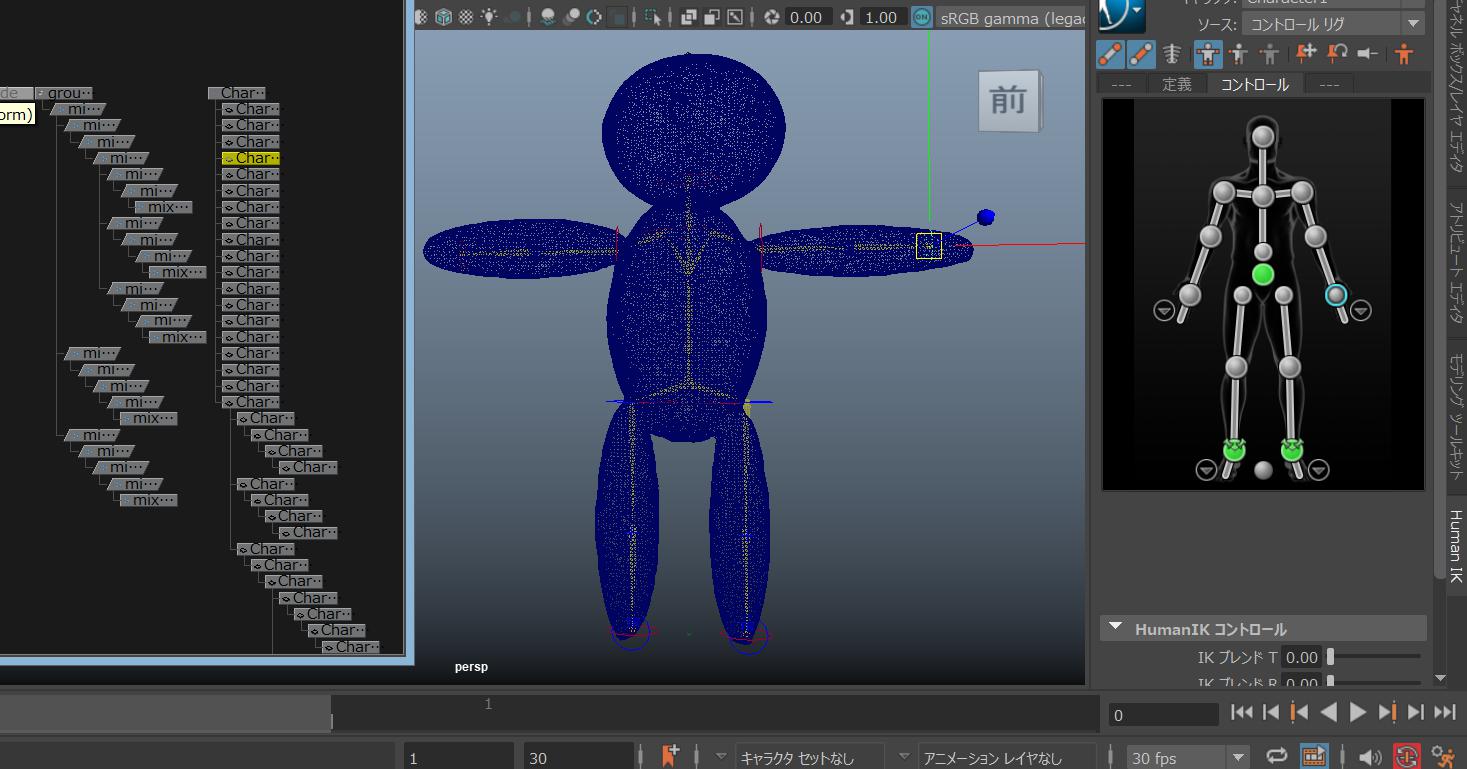The height and width of the screenshot is (769, 1467).
Task: Click the cached playback toggle icon
Action: coord(1314,757)
